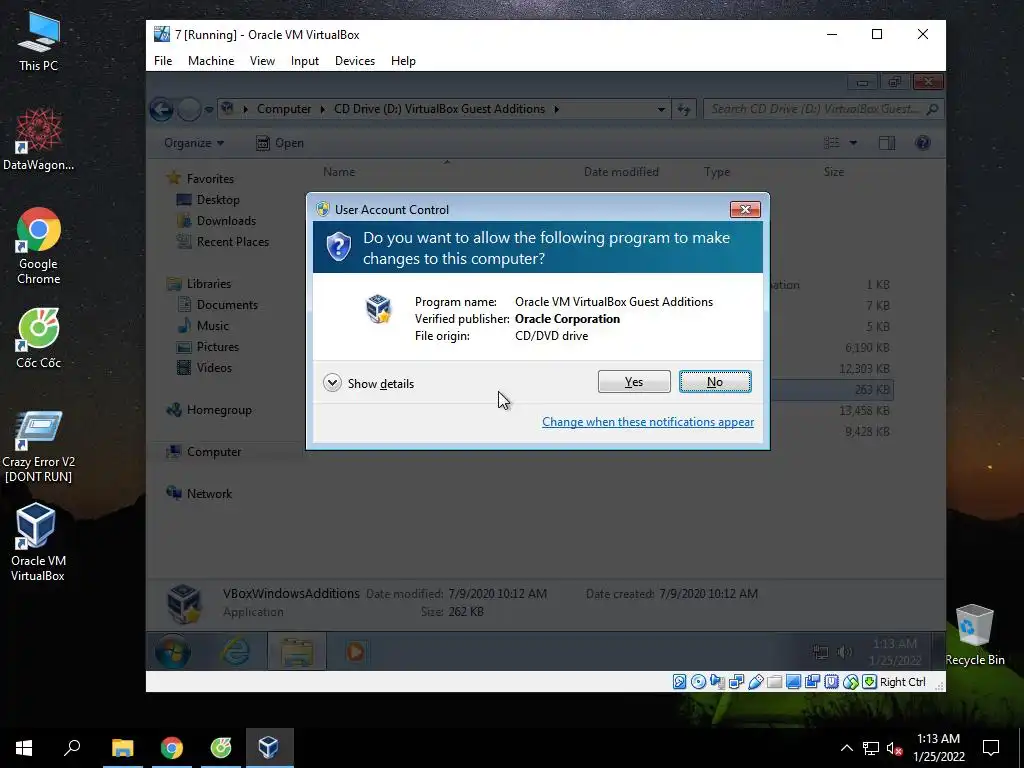Click the Open button in Explorer toolbar
This screenshot has width=1024, height=768.
[280, 143]
